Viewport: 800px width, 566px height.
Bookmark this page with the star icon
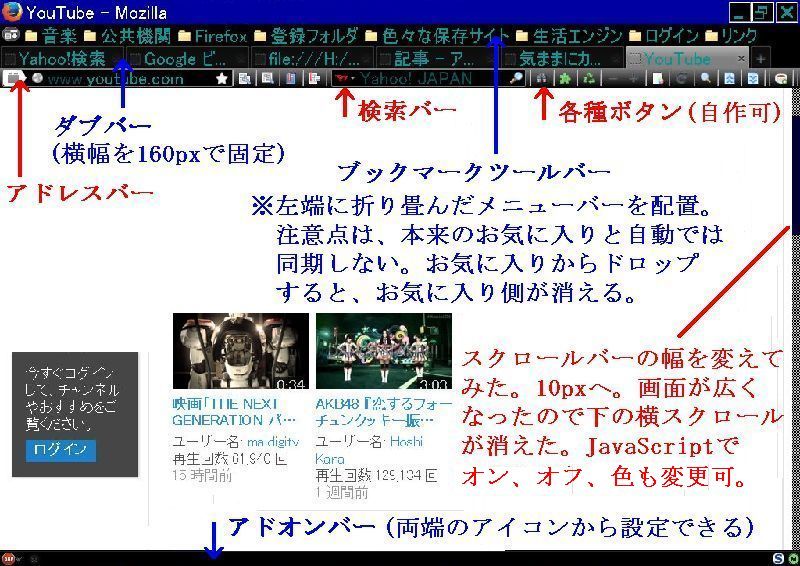(x=222, y=79)
